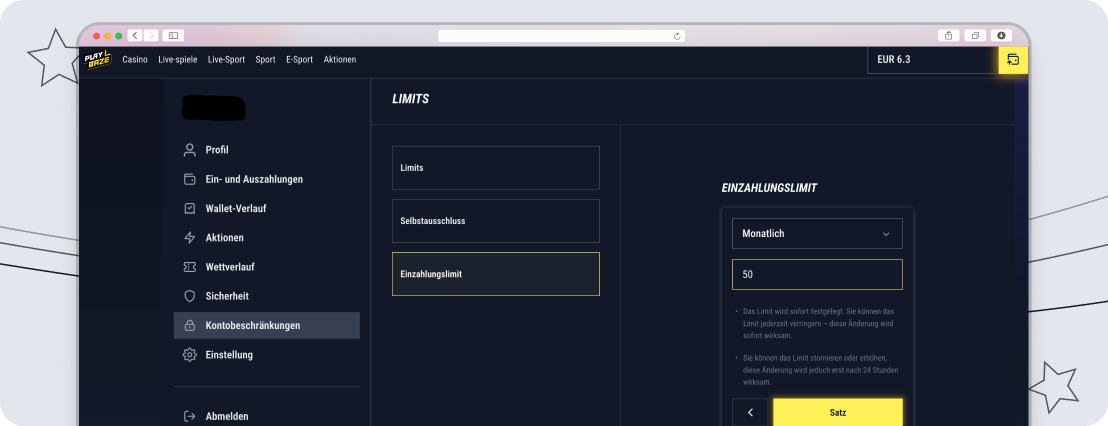Viewport: 1108px width, 426px height.
Task: Open Live-Sport in top navigation
Action: pos(226,60)
